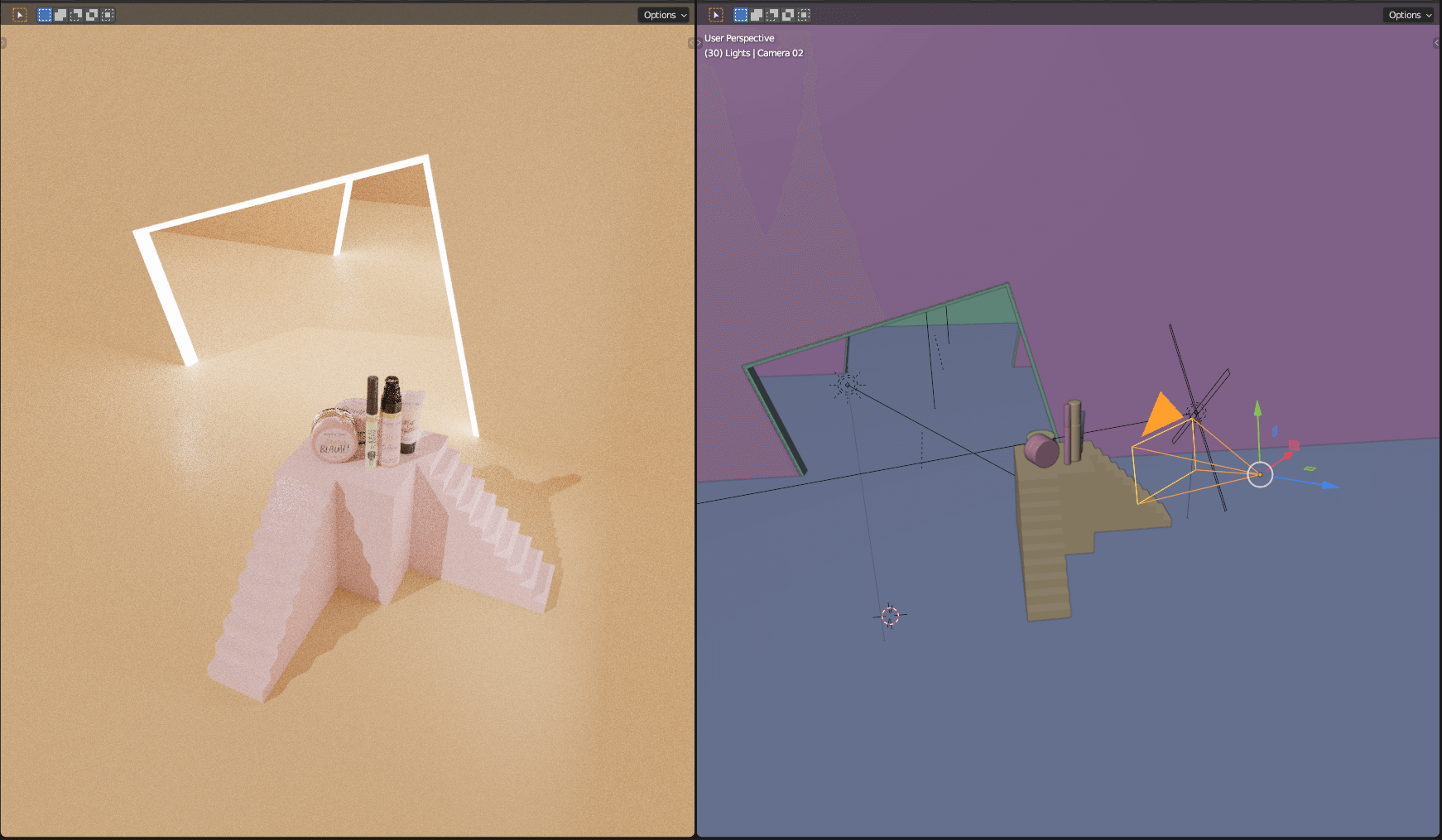This screenshot has width=1442, height=840.
Task: Click the green axis gizmo arrow
Action: click(1257, 409)
